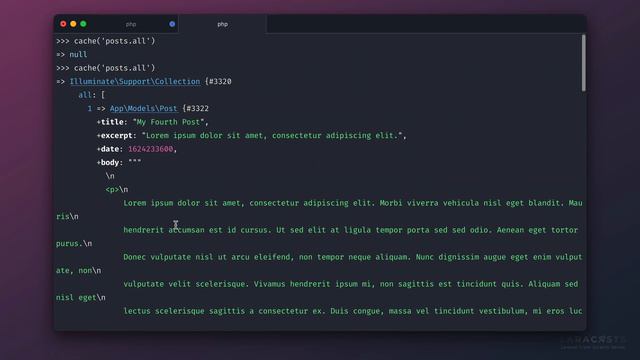
Task: Click the null result output
Action: pos(78,54)
